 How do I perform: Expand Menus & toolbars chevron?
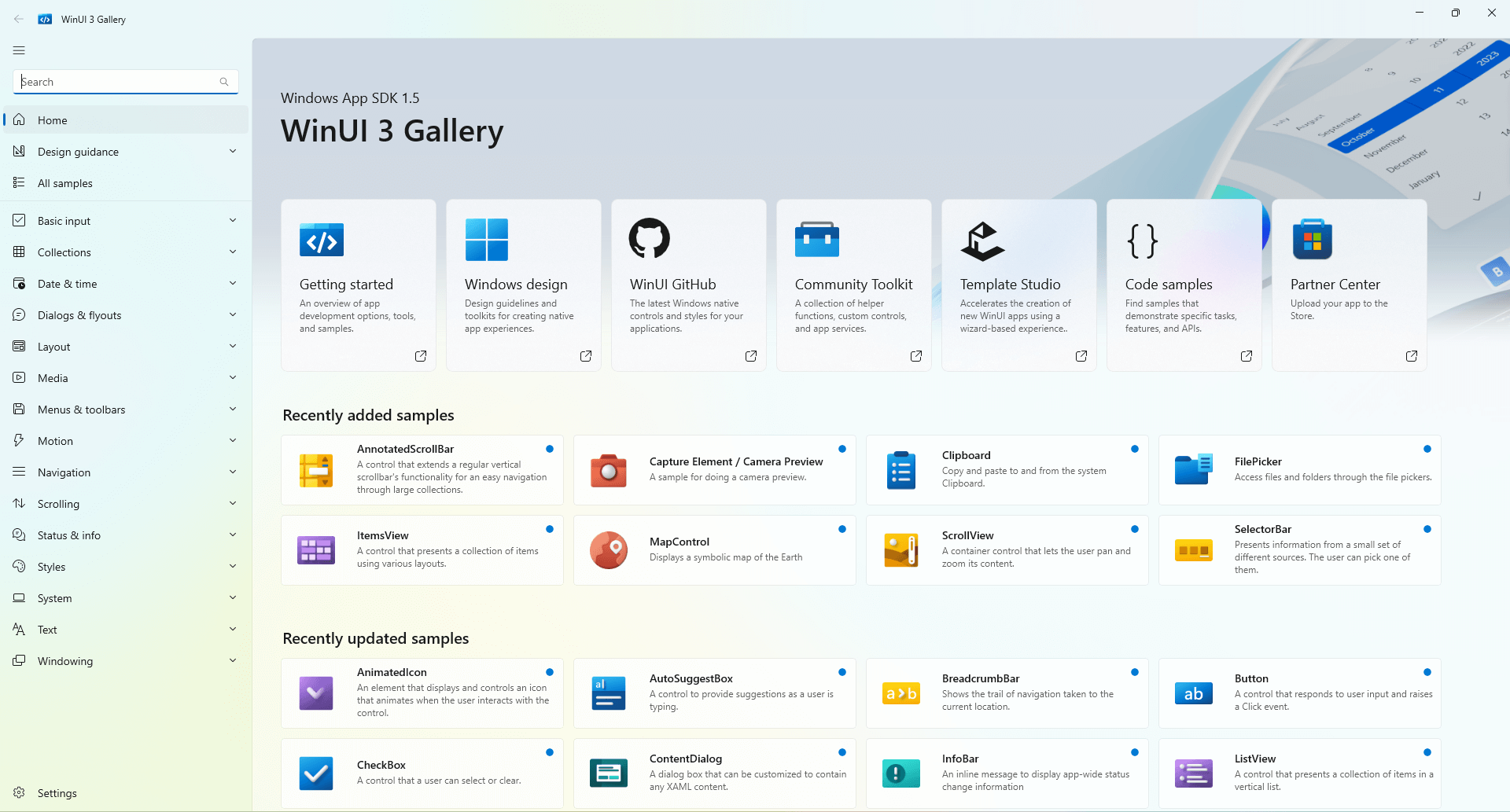(x=233, y=409)
